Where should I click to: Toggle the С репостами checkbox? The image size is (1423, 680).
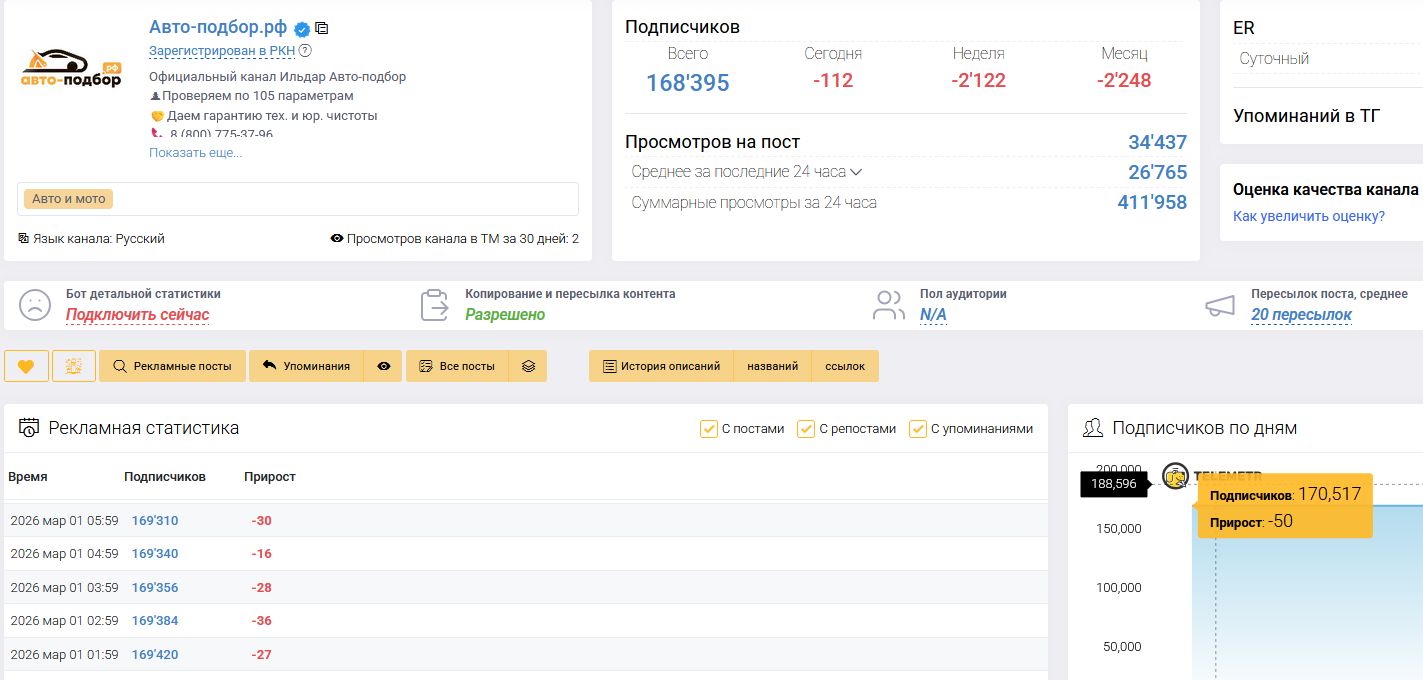(x=805, y=429)
